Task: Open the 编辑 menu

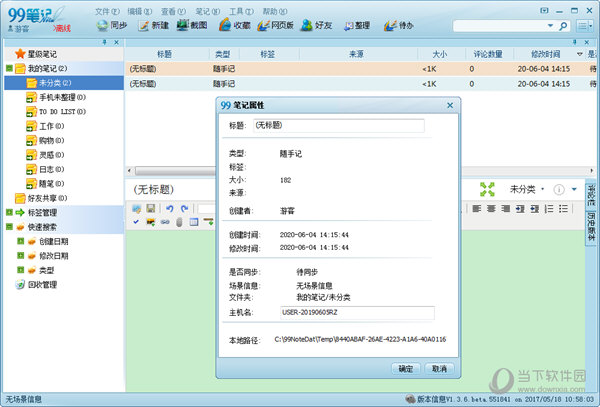Action: tap(140, 11)
